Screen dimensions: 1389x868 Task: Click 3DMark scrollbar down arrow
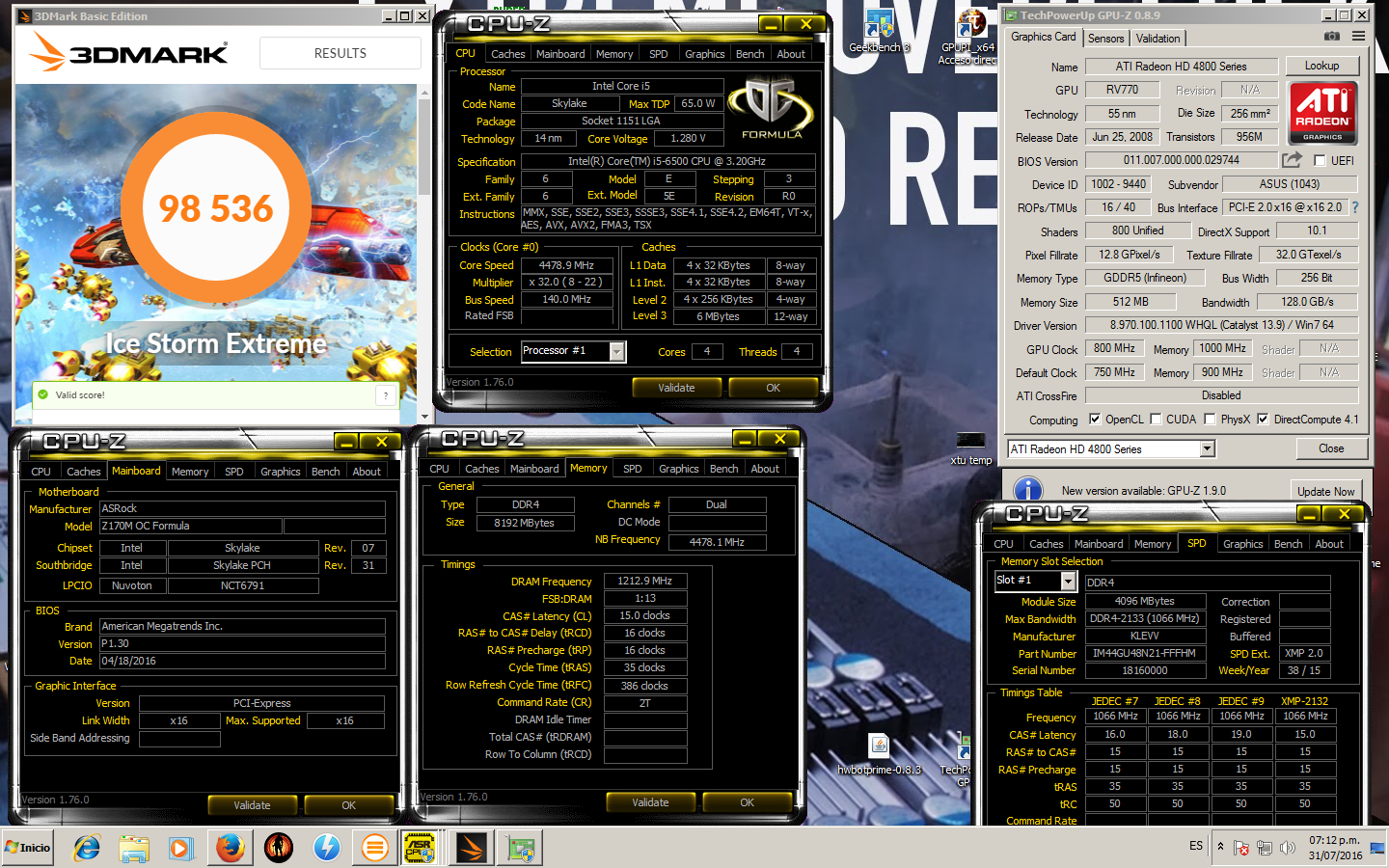click(x=423, y=418)
